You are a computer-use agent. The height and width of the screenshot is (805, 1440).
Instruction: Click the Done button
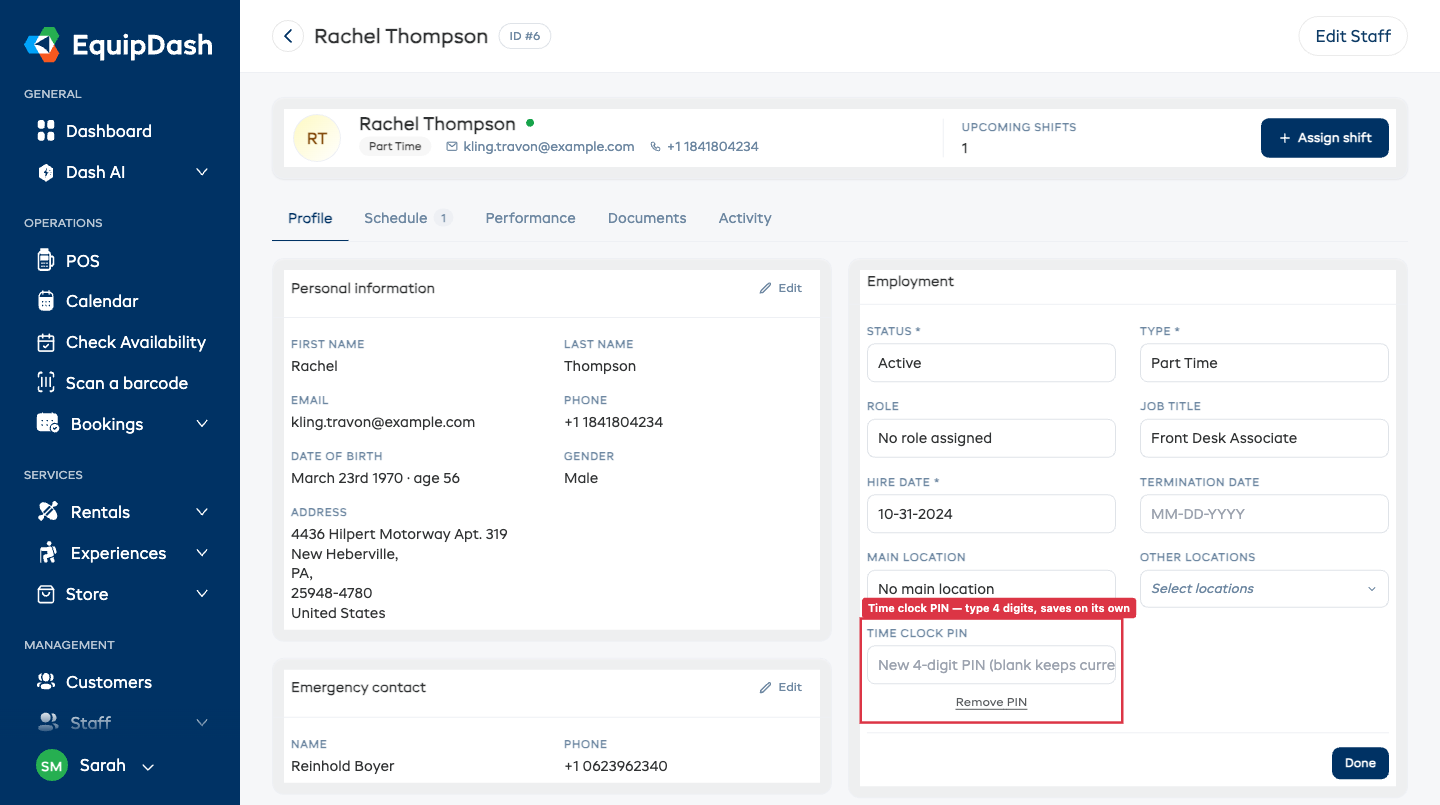pos(1360,763)
